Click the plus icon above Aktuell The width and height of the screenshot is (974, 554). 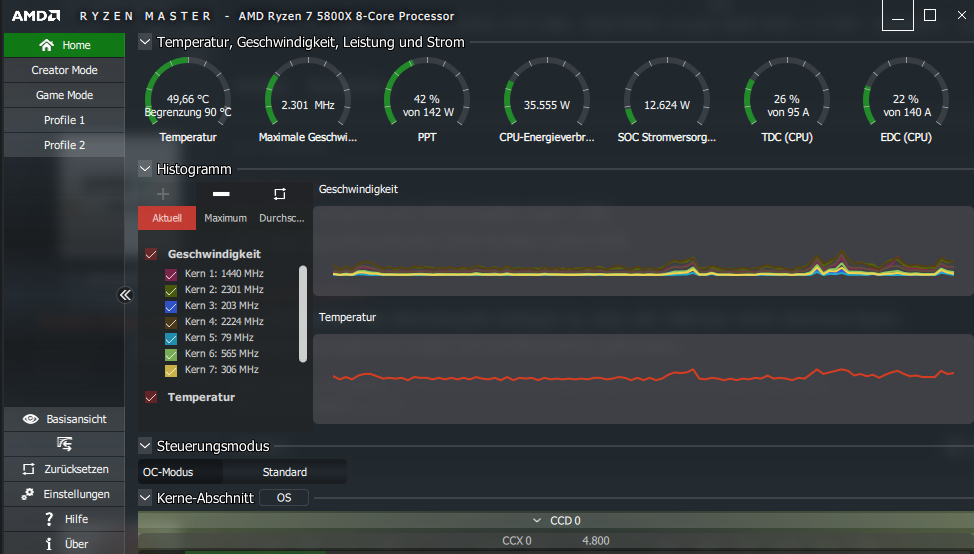(x=163, y=194)
